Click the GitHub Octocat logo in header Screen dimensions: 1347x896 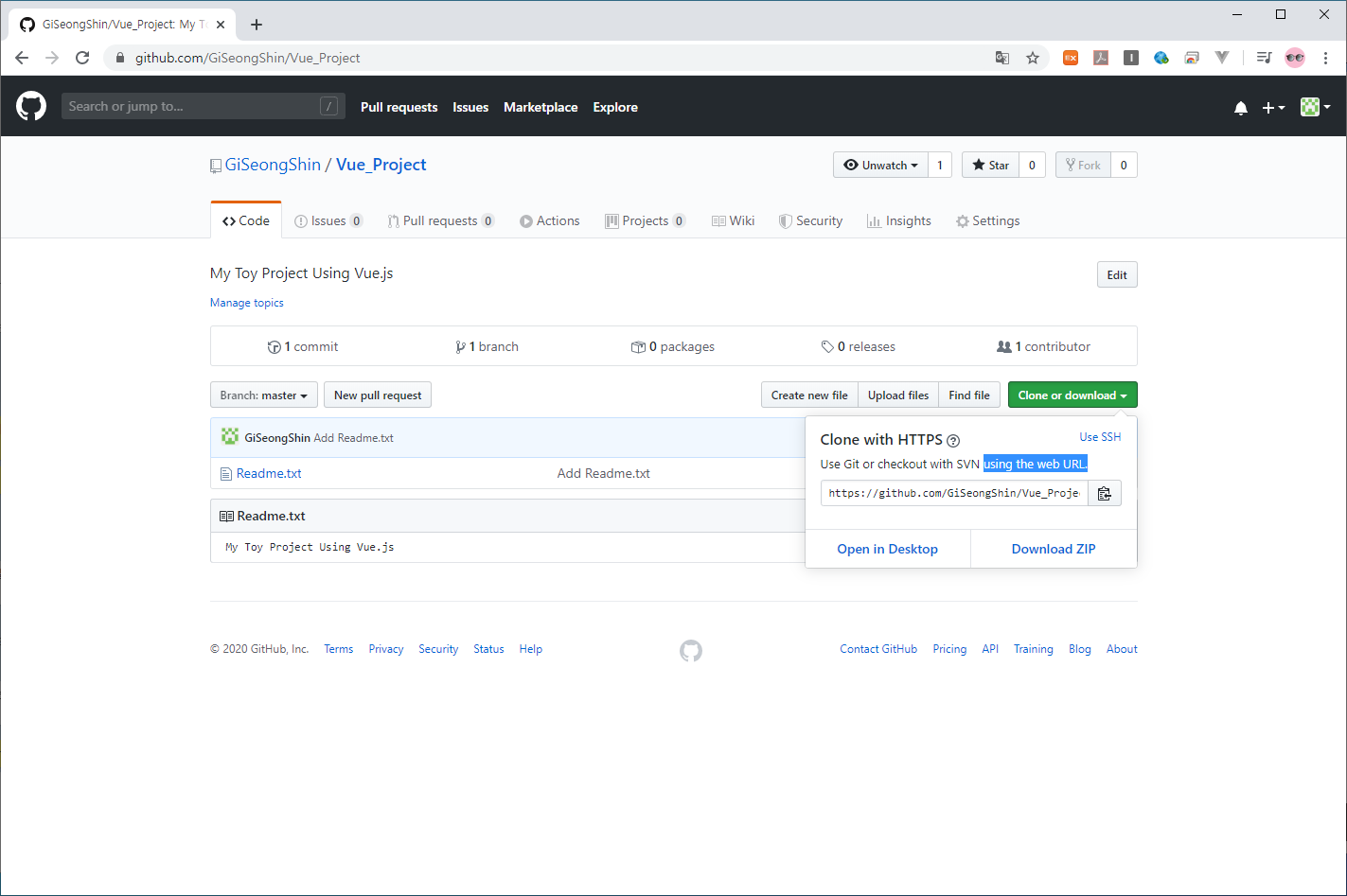pos(31,106)
